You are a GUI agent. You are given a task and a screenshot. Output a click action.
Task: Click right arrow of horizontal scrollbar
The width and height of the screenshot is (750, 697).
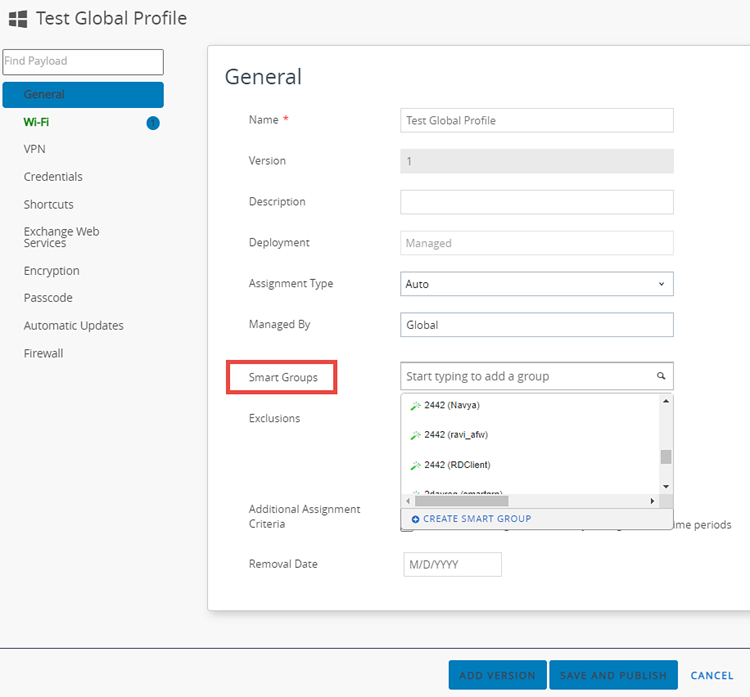(652, 501)
